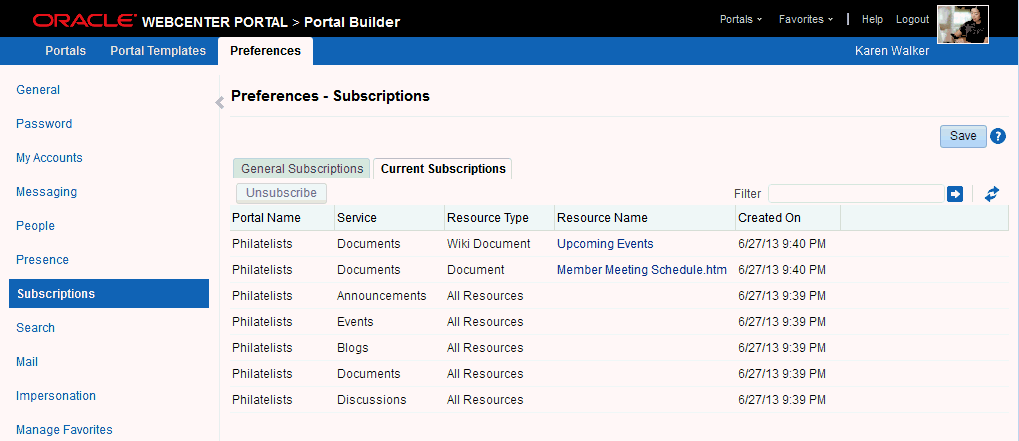Image resolution: width=1019 pixels, height=441 pixels.
Task: Collapse the left navigation pane arrow
Action: coord(220,103)
